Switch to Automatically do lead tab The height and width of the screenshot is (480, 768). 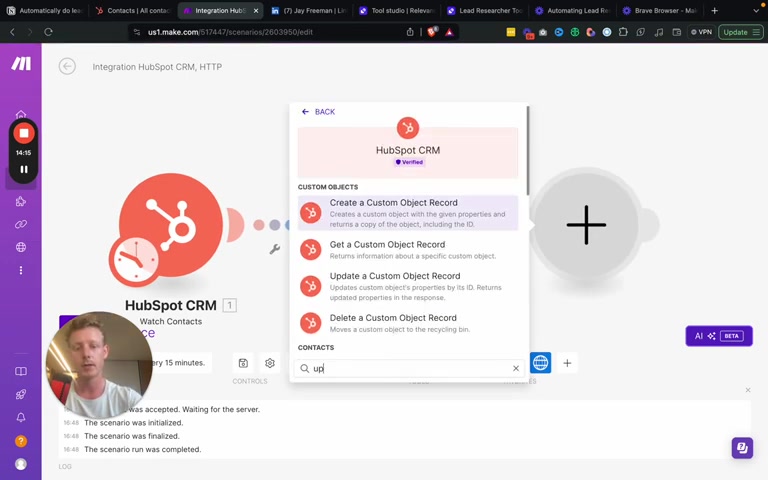pyautogui.click(x=45, y=10)
